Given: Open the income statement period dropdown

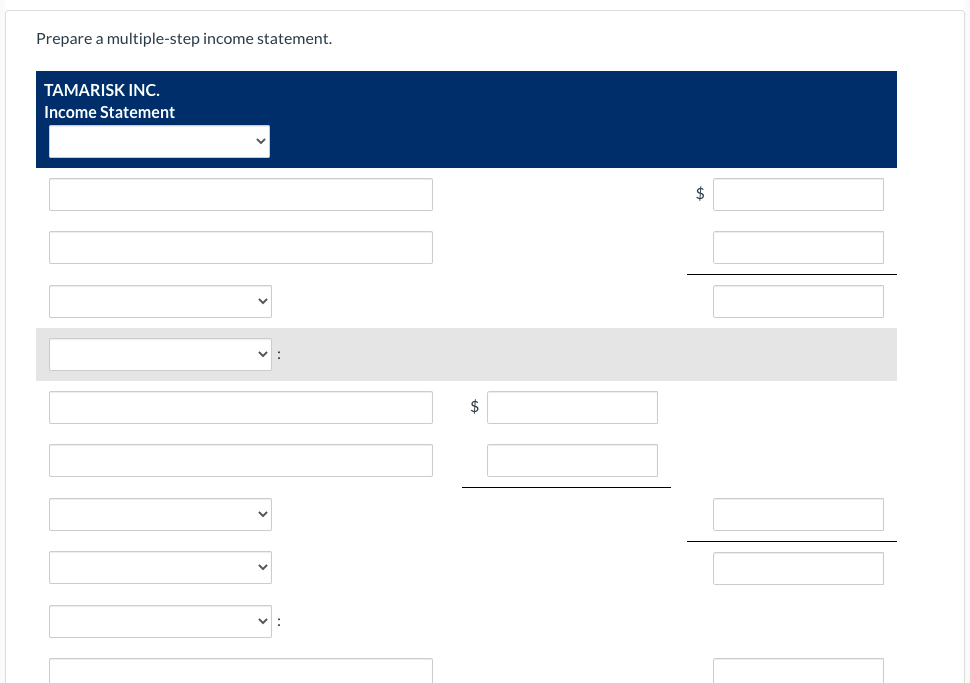Looking at the screenshot, I should point(159,141).
